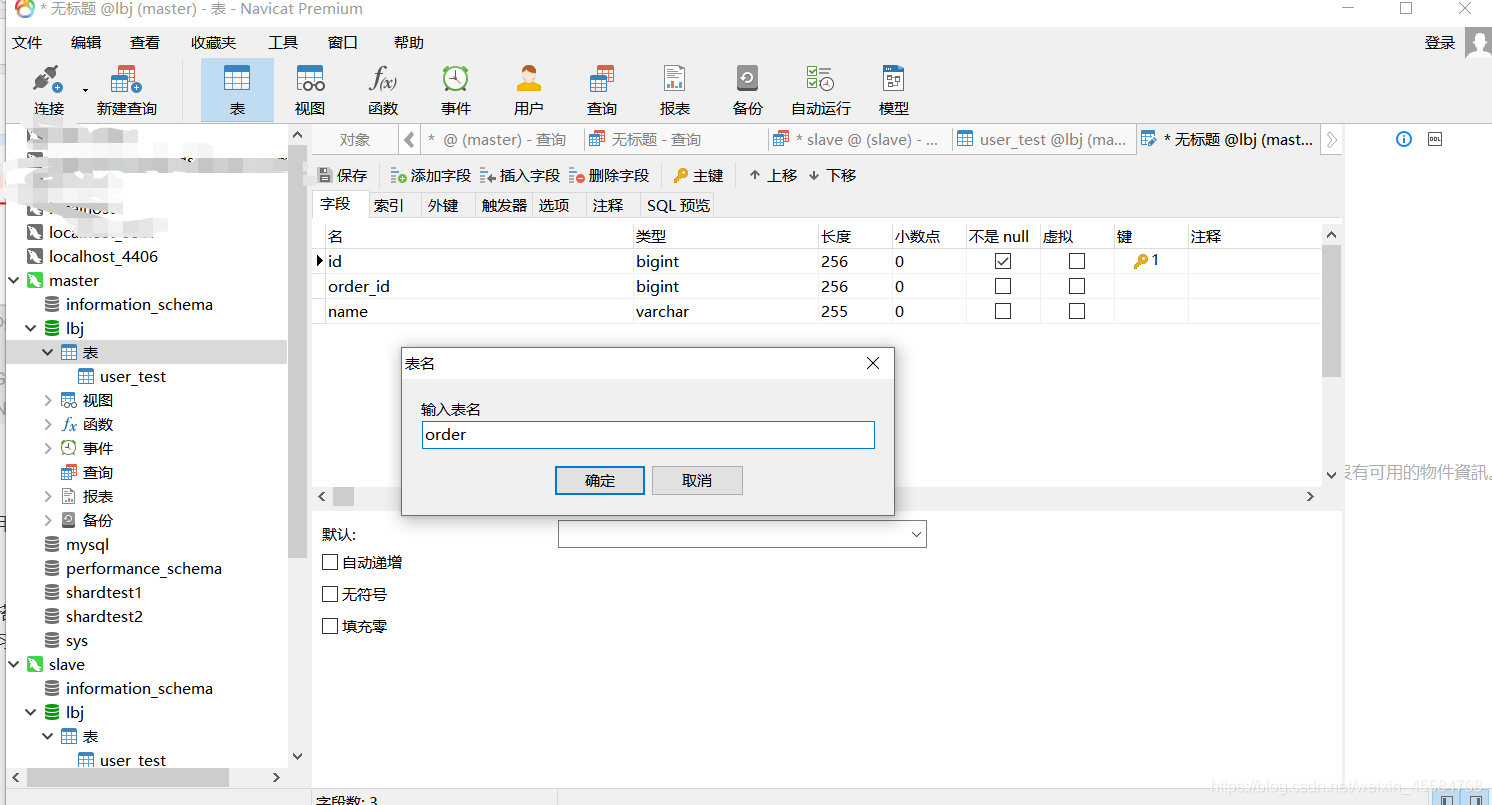Click the blue info icon in right panel

[1404, 139]
